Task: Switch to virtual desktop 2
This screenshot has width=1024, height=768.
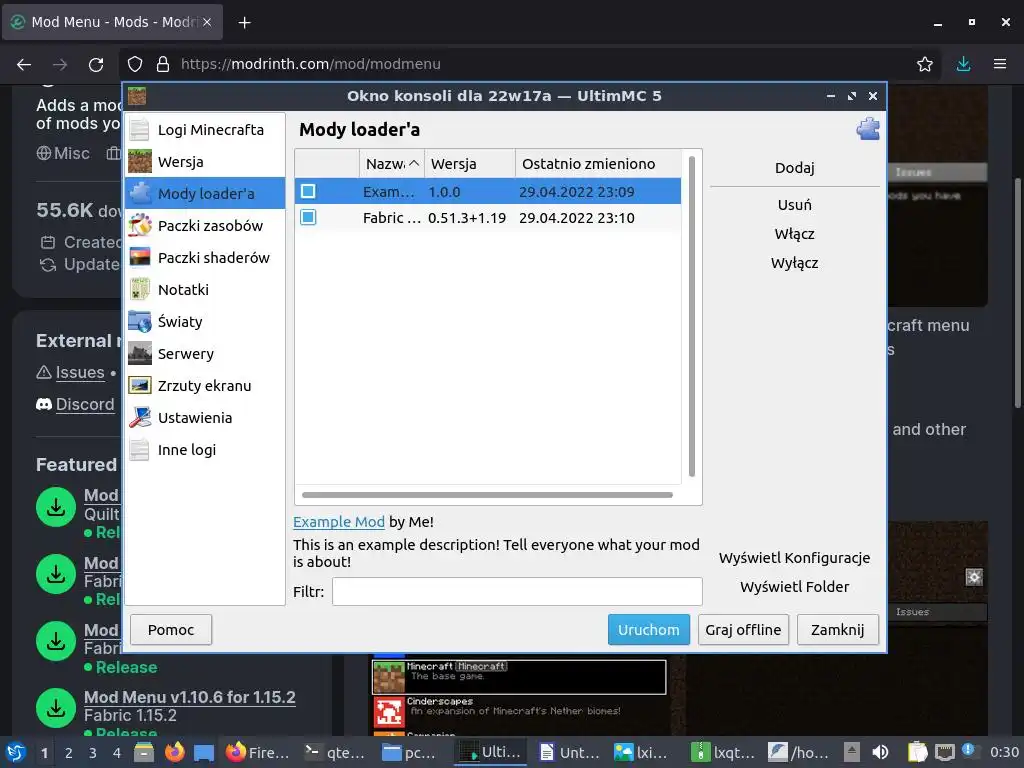Action: 69,752
